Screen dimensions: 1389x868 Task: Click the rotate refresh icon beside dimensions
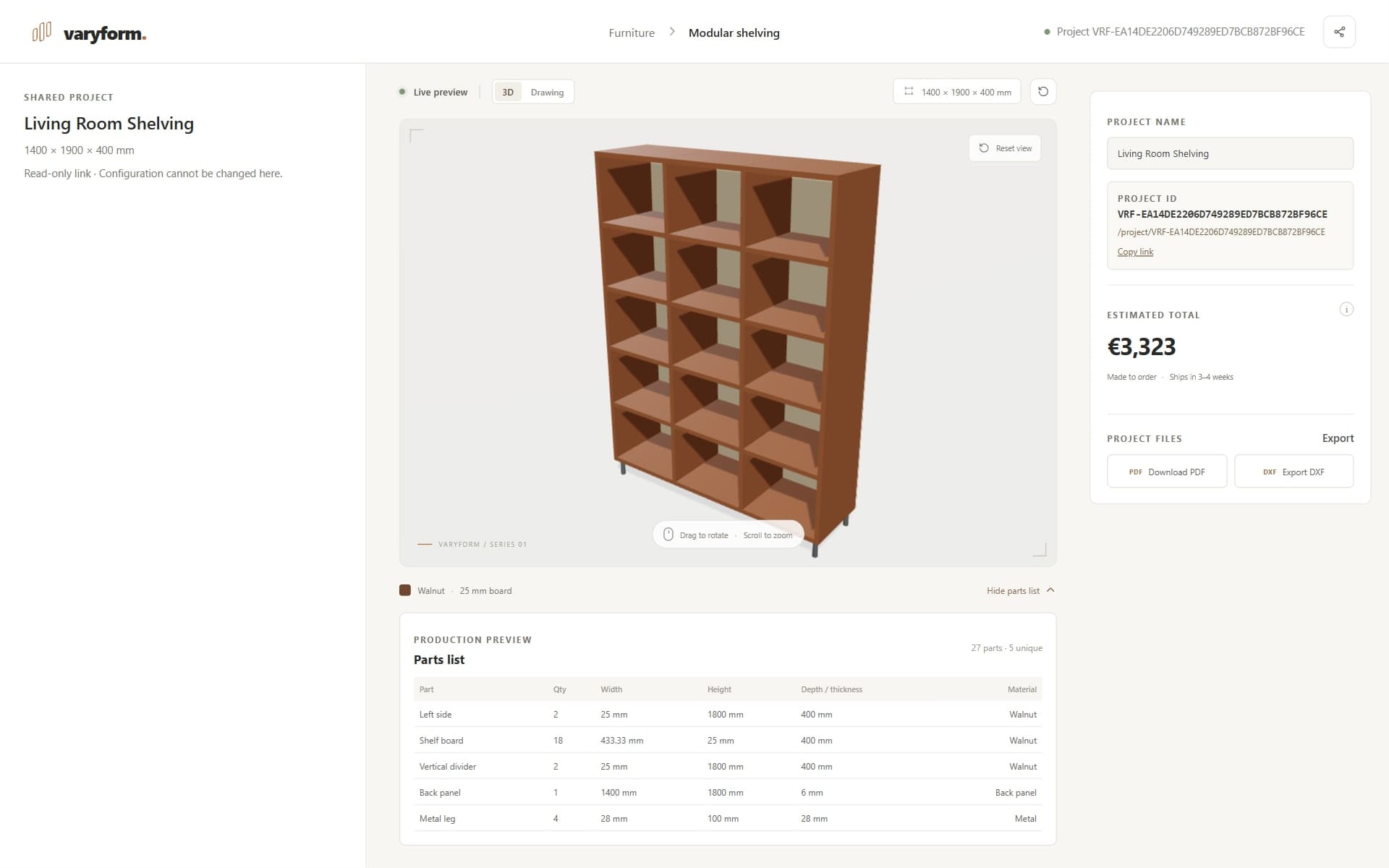1043,92
